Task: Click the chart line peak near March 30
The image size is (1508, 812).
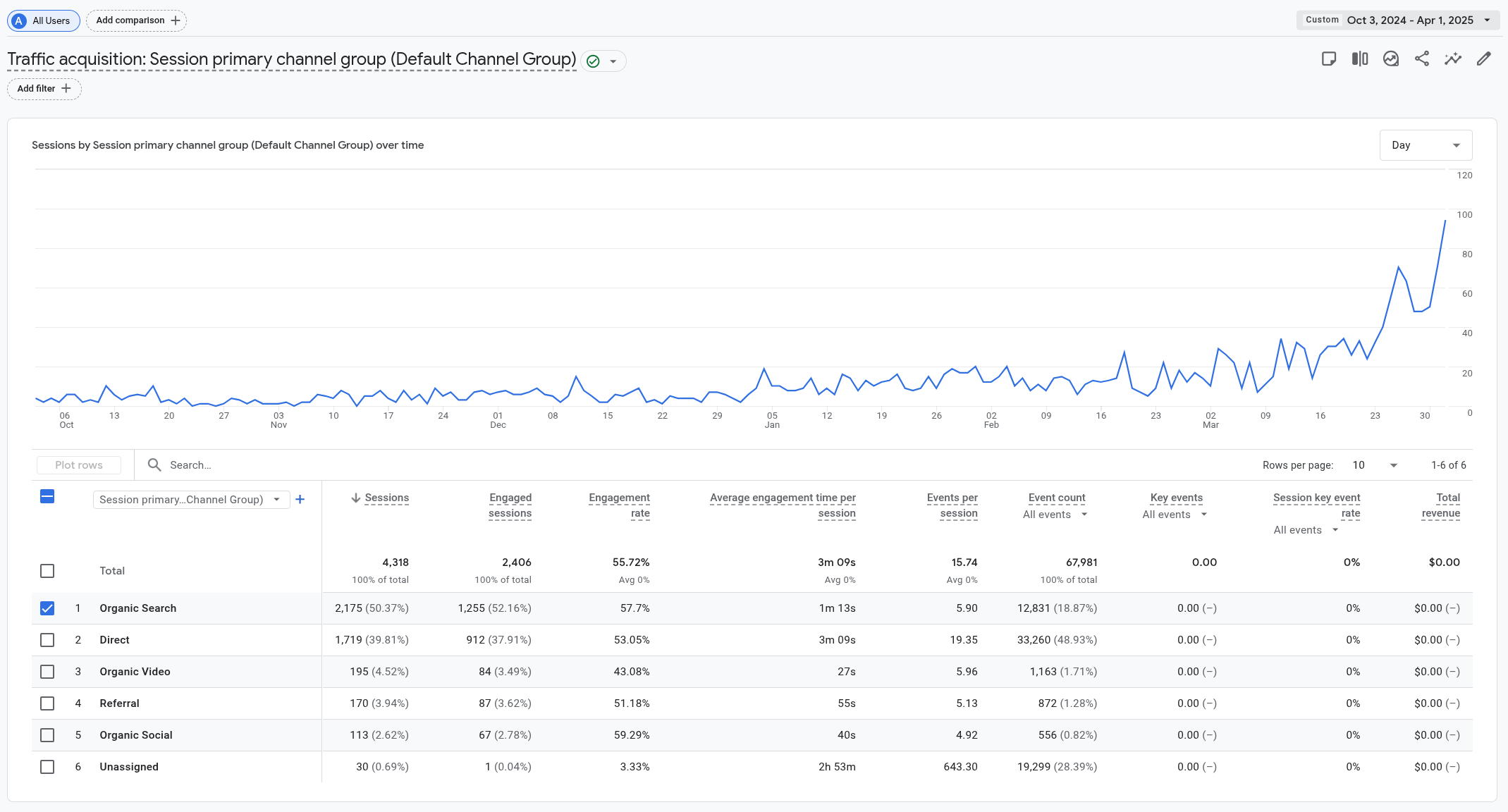Action: click(1445, 221)
